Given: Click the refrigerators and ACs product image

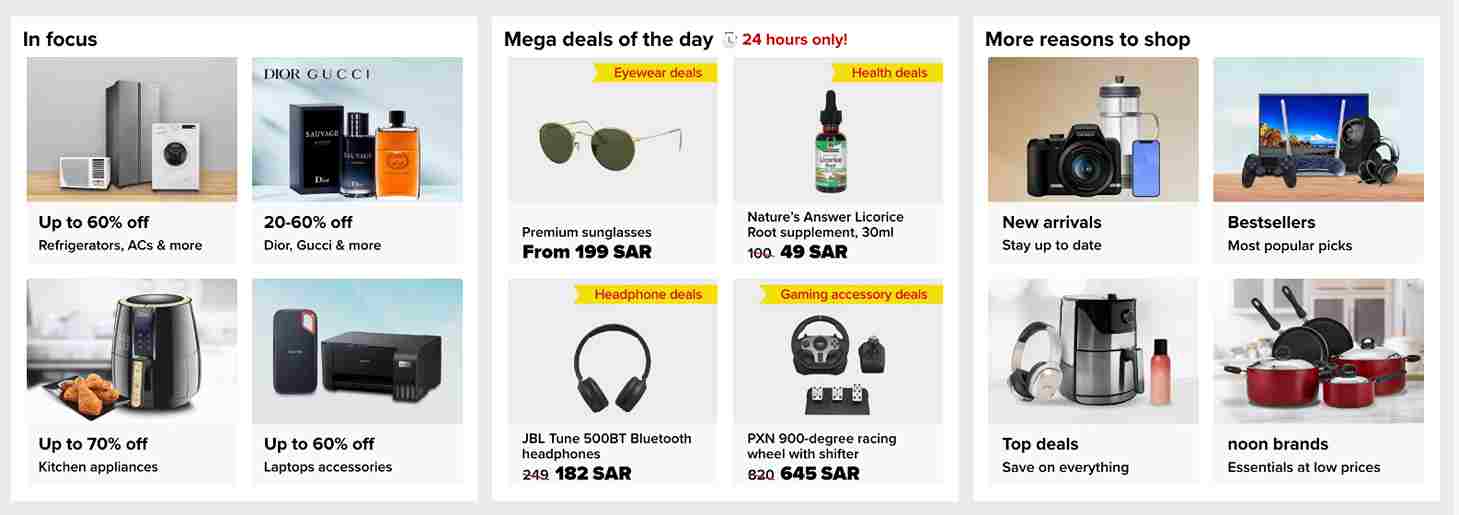Looking at the screenshot, I should tap(132, 130).
